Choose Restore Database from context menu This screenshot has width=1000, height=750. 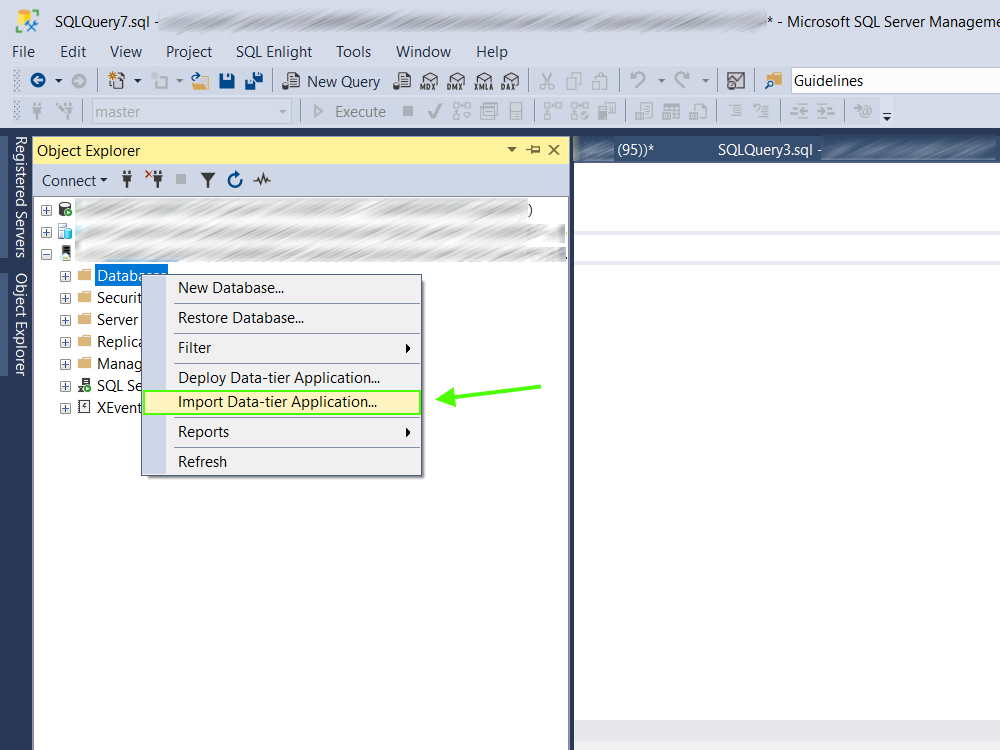click(x=241, y=318)
